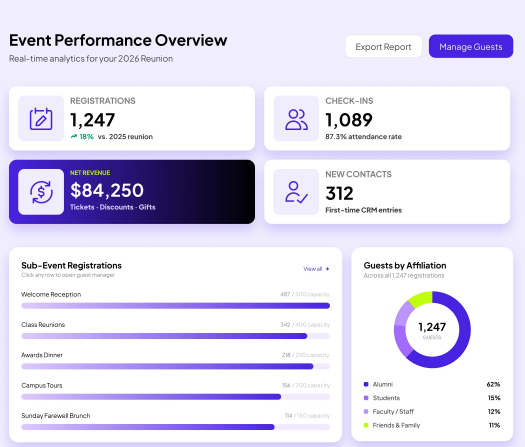Viewport: 525px width, 447px height.
Task: Click the Friends & Family 11% value
Action: 495,425
